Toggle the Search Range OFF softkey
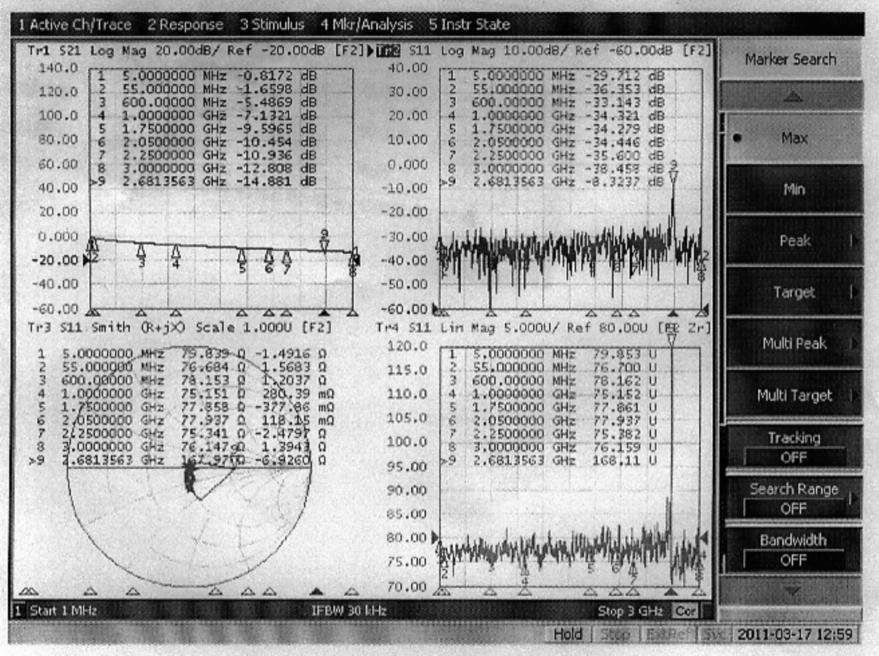879x656 pixels. [793, 498]
